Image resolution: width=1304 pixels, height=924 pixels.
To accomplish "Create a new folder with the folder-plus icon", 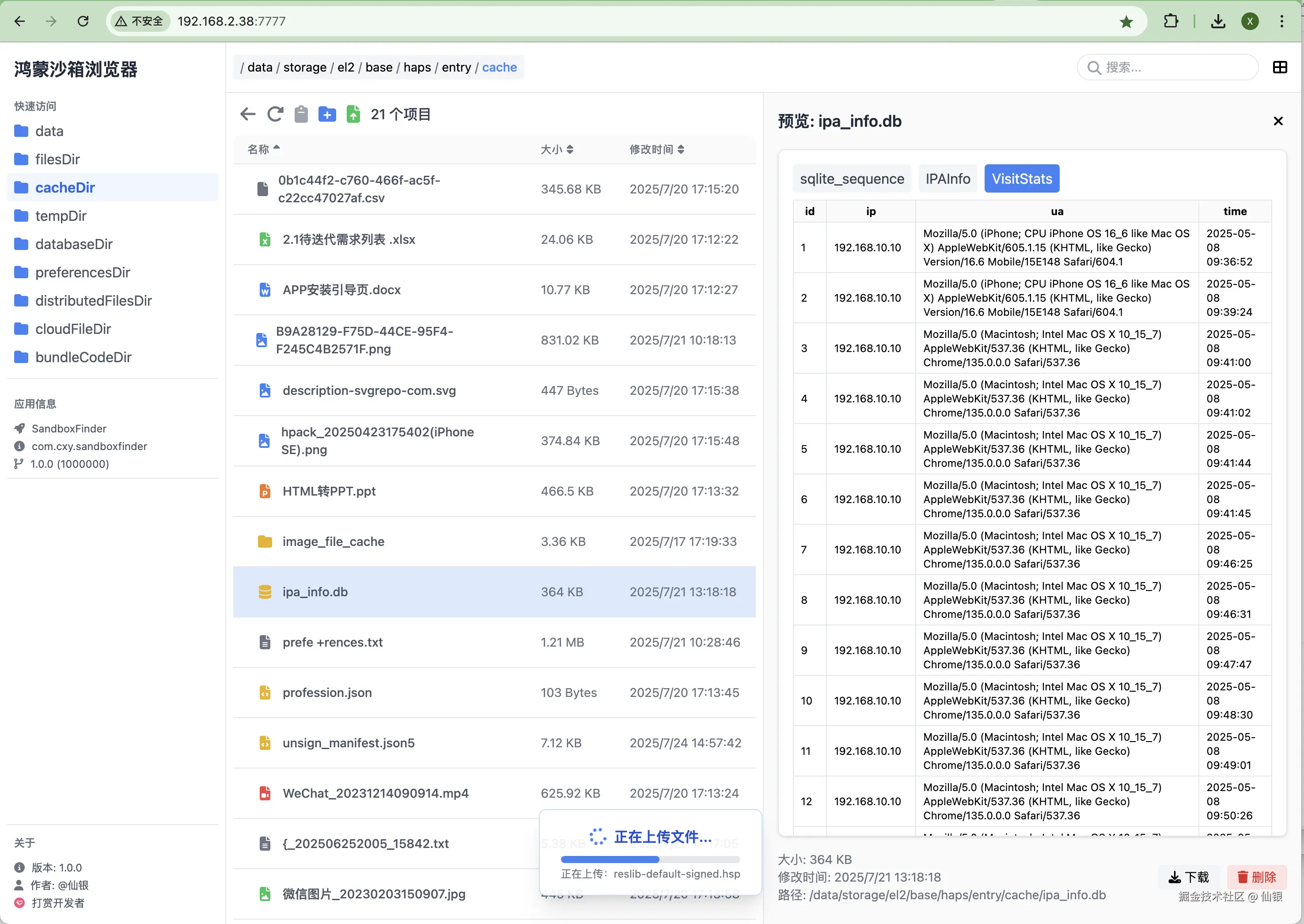I will (327, 114).
